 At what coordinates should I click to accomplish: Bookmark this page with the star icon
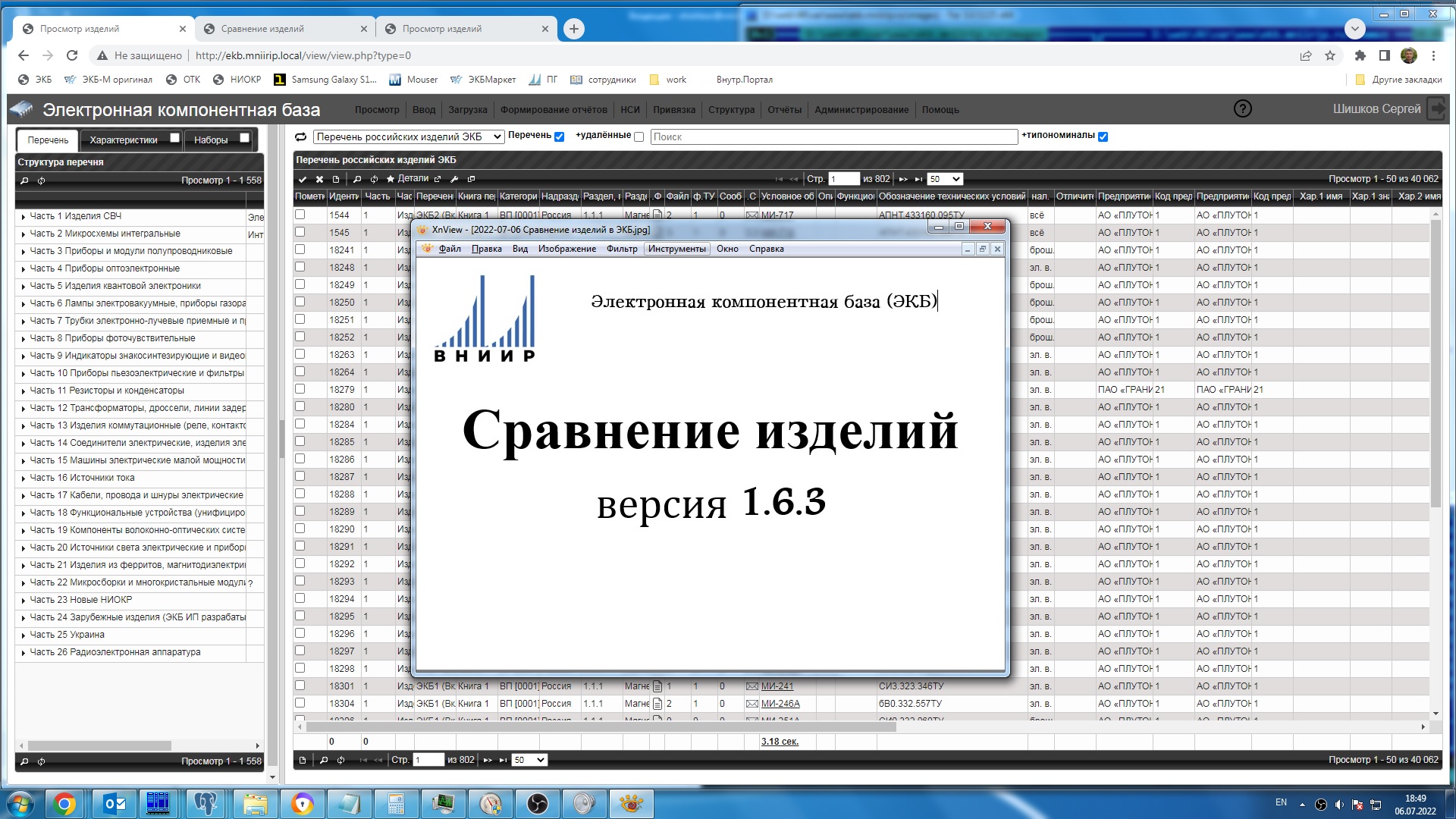click(x=1329, y=55)
